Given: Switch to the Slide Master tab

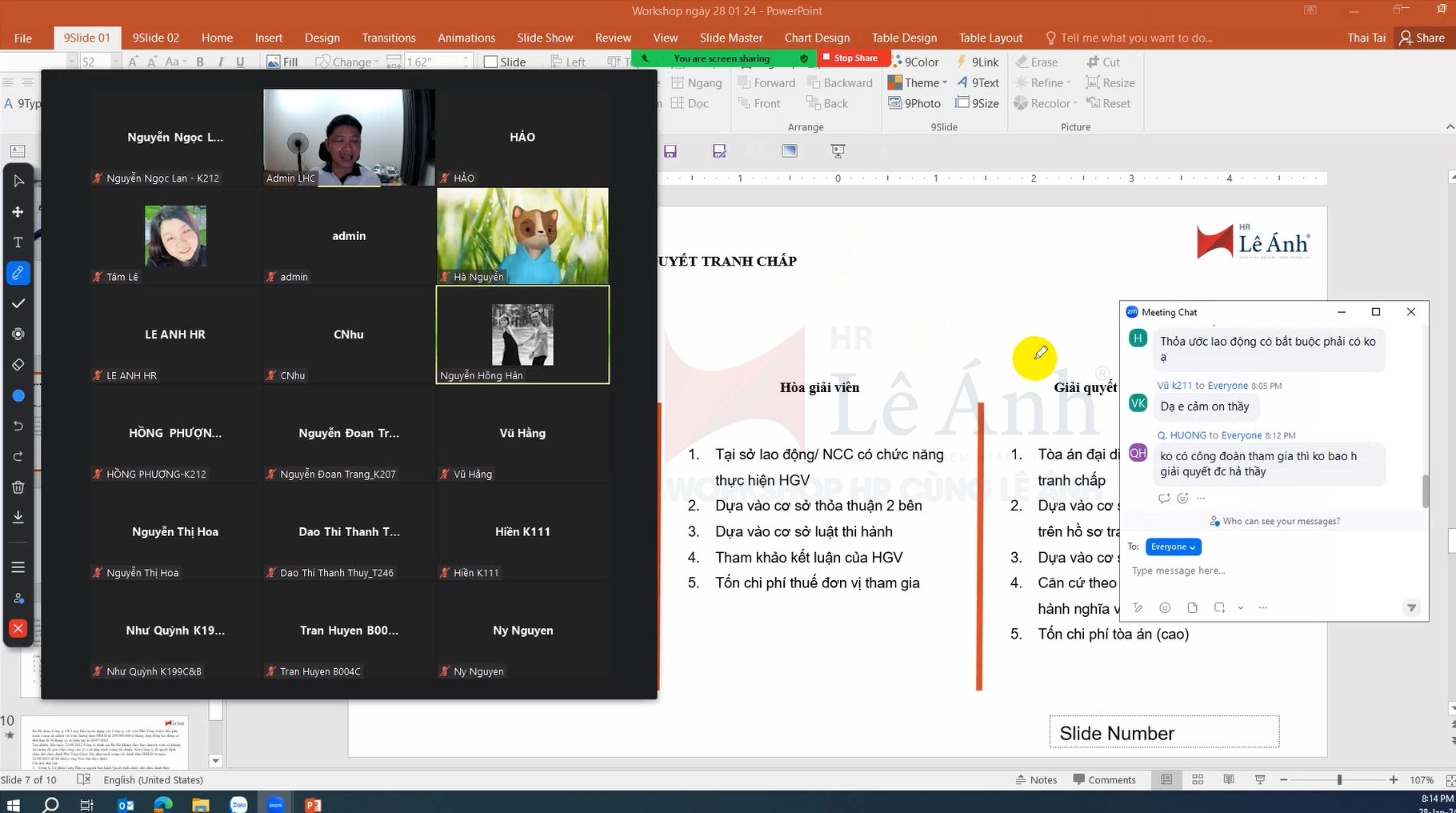Looking at the screenshot, I should 730,38.
